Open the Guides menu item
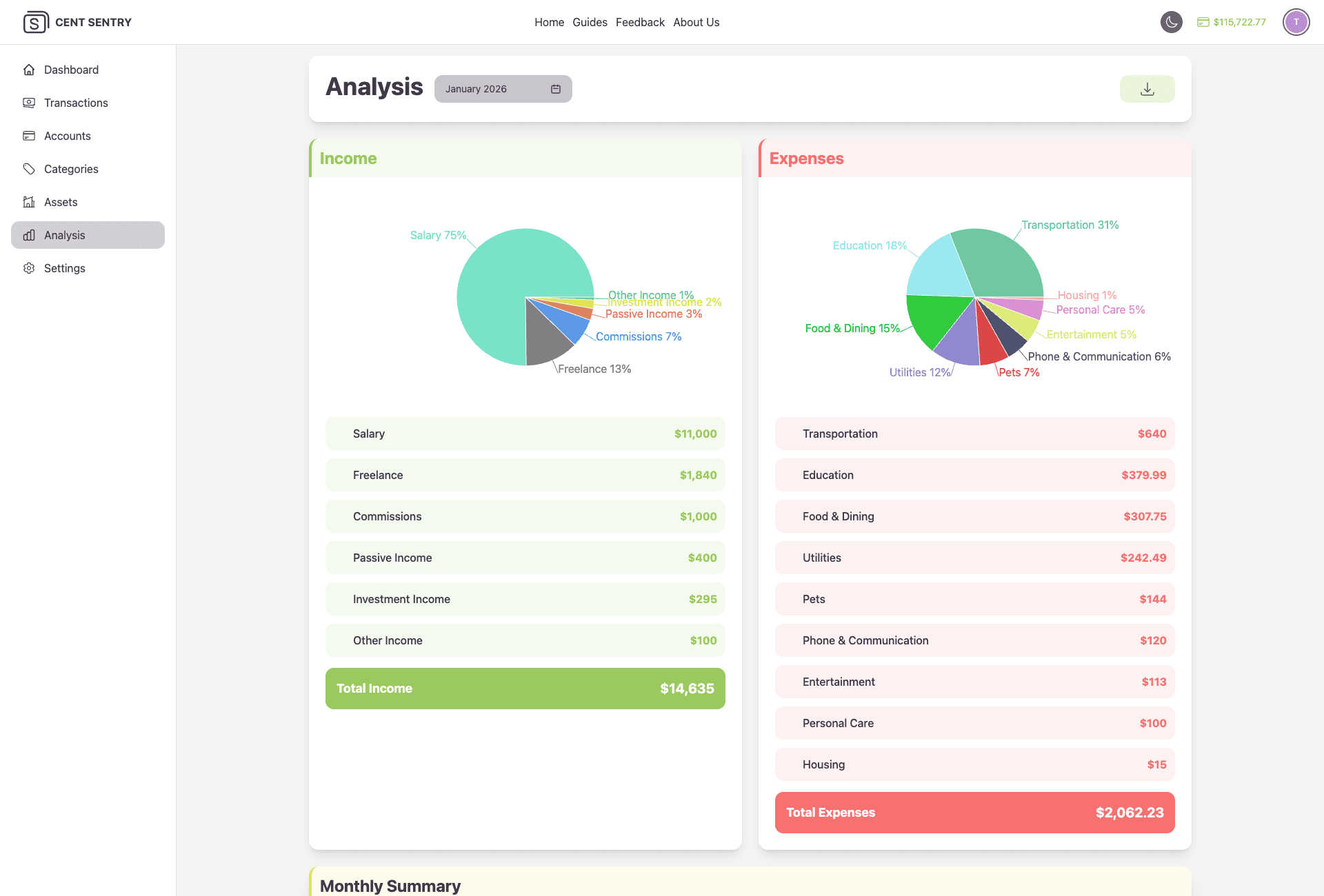 click(x=590, y=22)
